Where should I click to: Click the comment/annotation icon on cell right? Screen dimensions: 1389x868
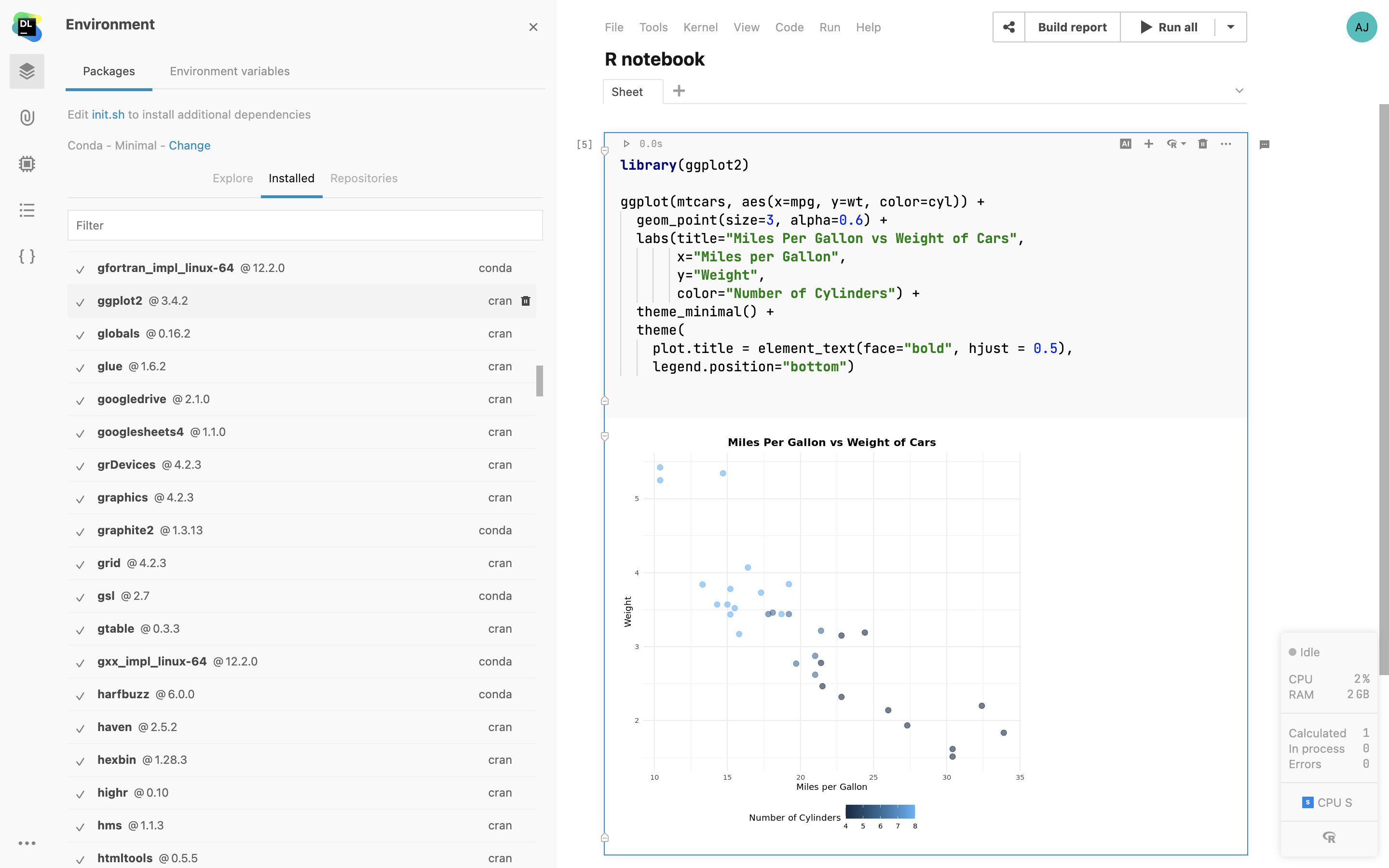(x=1264, y=144)
